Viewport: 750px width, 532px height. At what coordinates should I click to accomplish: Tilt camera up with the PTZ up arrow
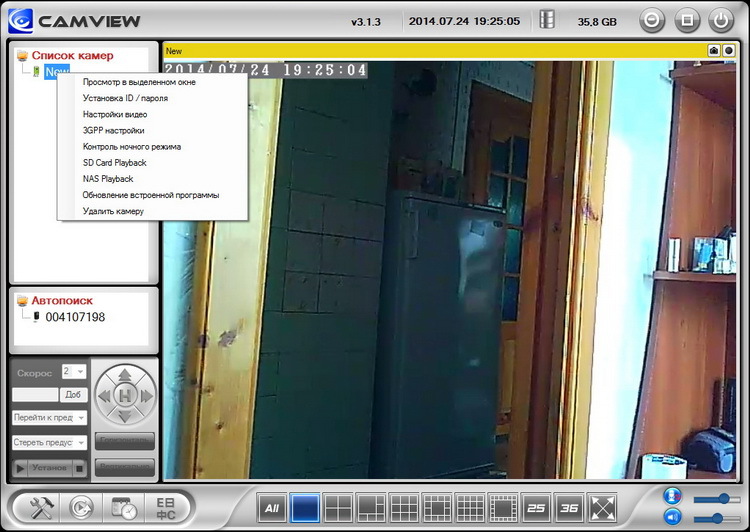(x=125, y=376)
